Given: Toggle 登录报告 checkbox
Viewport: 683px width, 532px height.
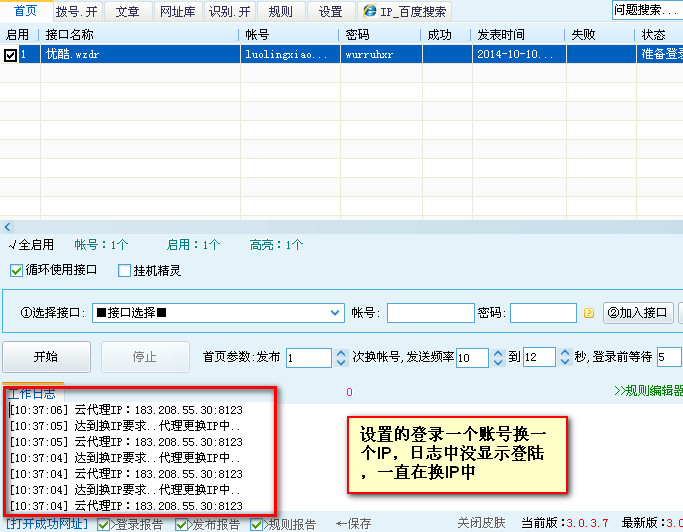Looking at the screenshot, I should click(104, 524).
